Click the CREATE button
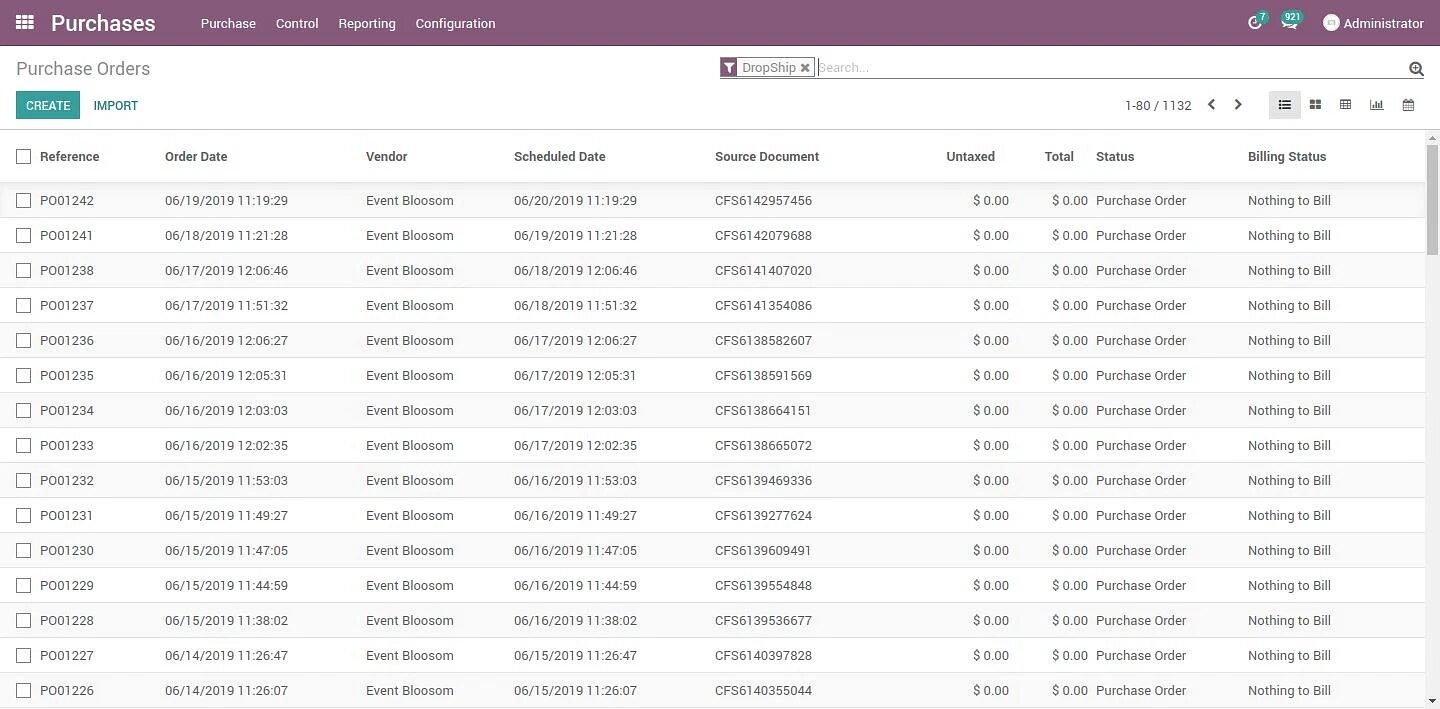 point(47,104)
